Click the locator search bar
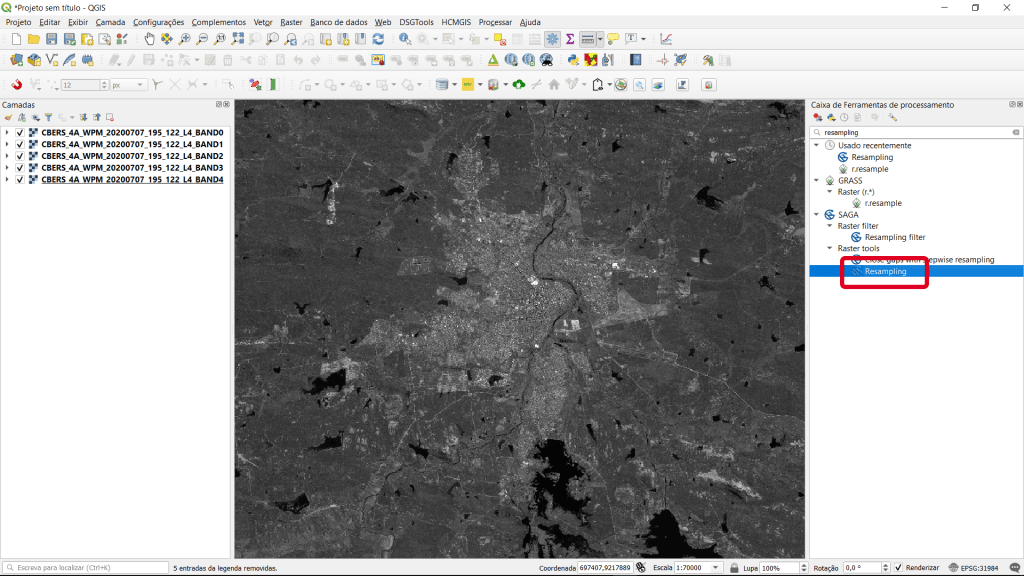1024x576 pixels. [86, 568]
